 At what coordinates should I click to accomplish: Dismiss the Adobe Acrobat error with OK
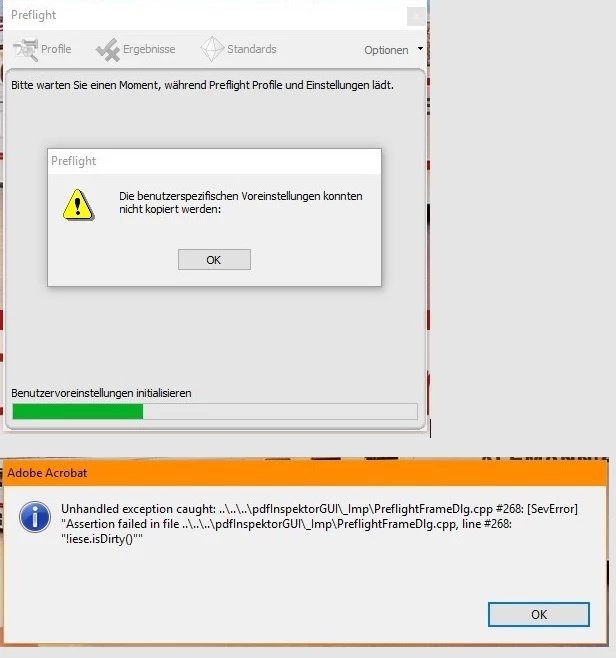click(539, 614)
